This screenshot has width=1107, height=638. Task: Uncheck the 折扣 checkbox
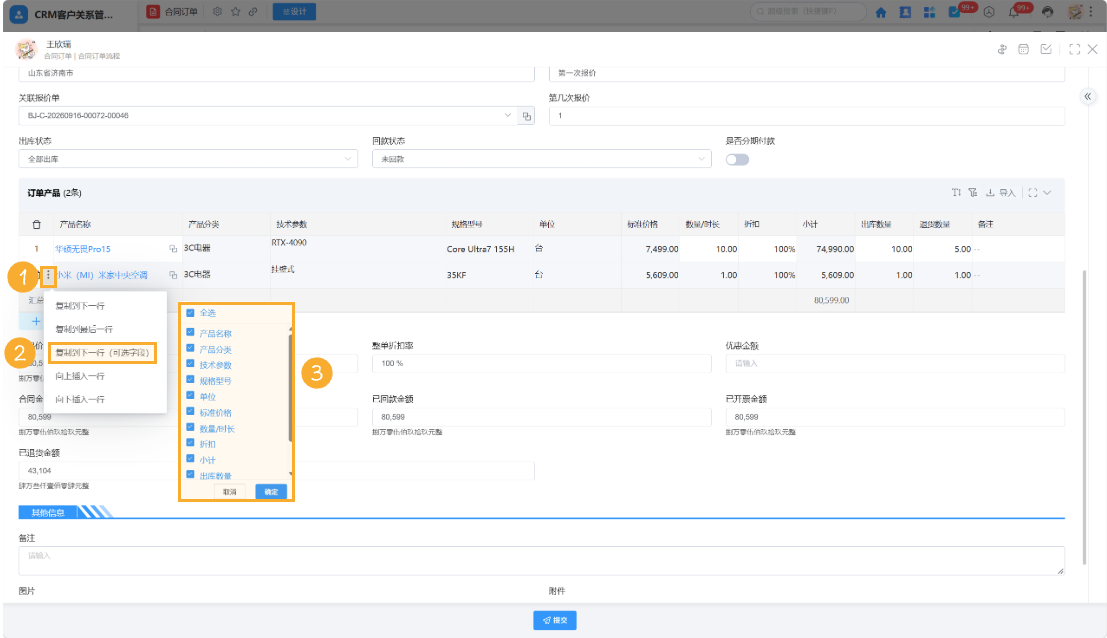pyautogui.click(x=190, y=443)
